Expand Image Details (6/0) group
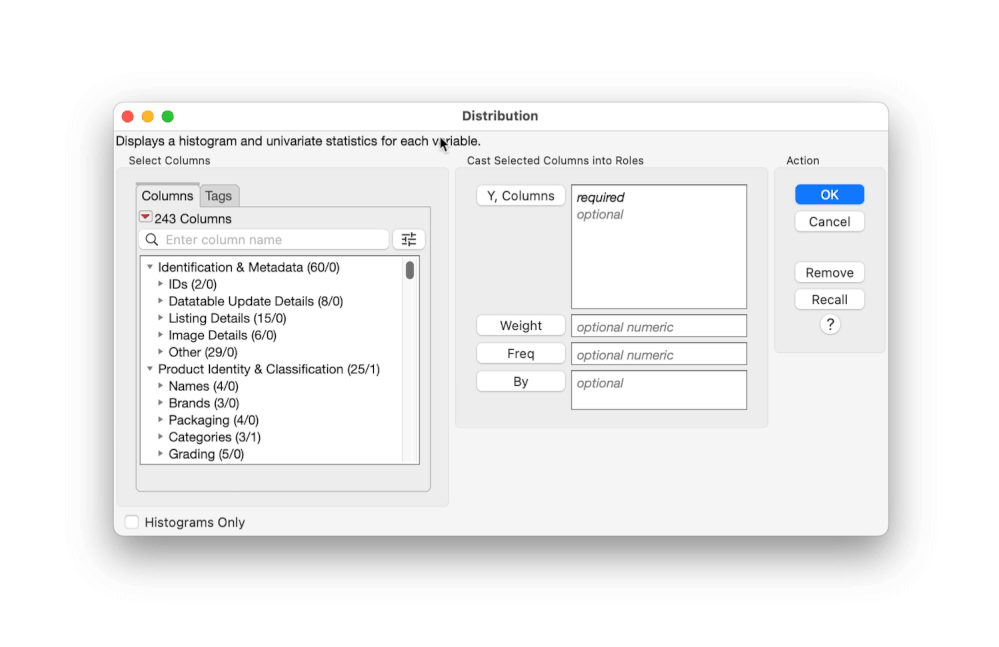 tap(161, 335)
